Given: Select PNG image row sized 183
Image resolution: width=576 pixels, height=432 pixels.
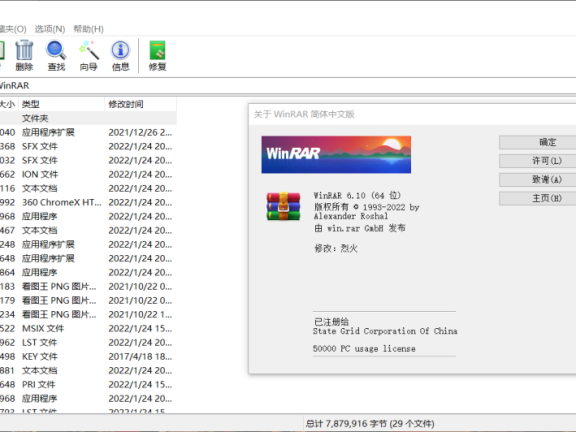Looking at the screenshot, I should (x=88, y=286).
